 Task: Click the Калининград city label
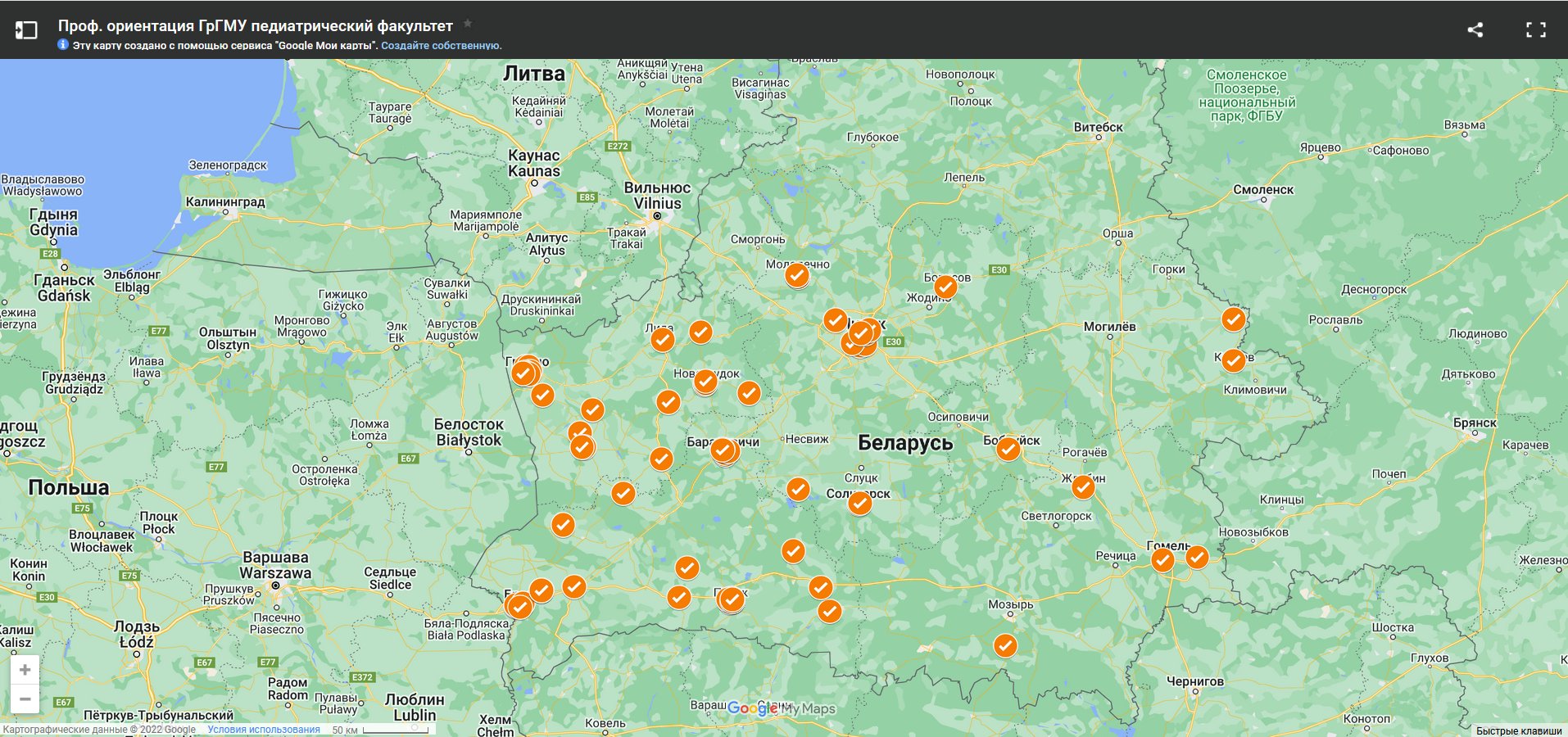[225, 201]
